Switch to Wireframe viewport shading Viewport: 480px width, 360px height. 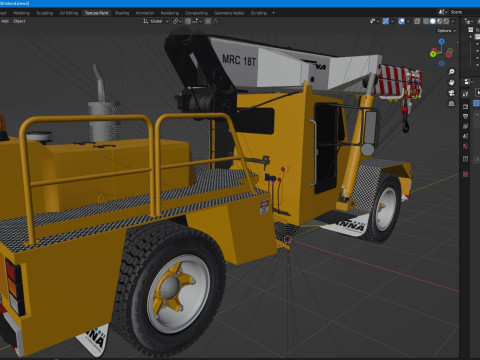[426, 21]
